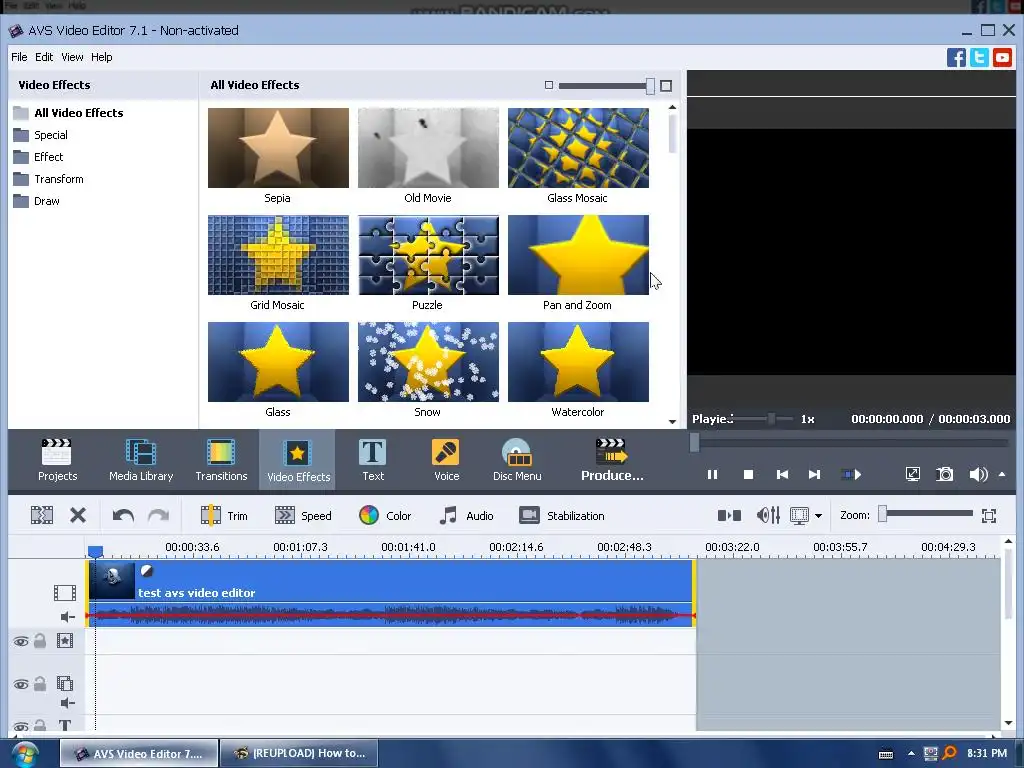
Task: Mute the overlay track audio
Action: (67, 703)
